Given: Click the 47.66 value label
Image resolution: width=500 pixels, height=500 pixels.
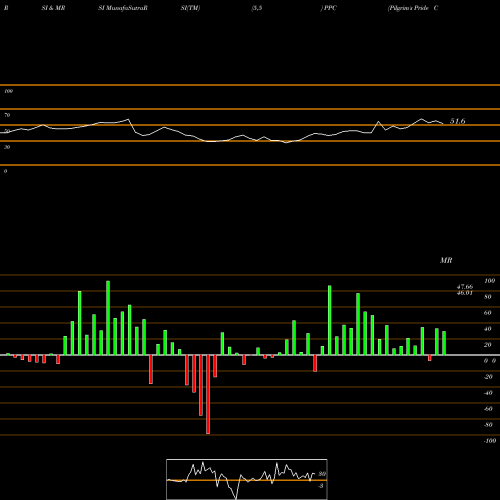Looking at the screenshot, I should [x=465, y=287].
